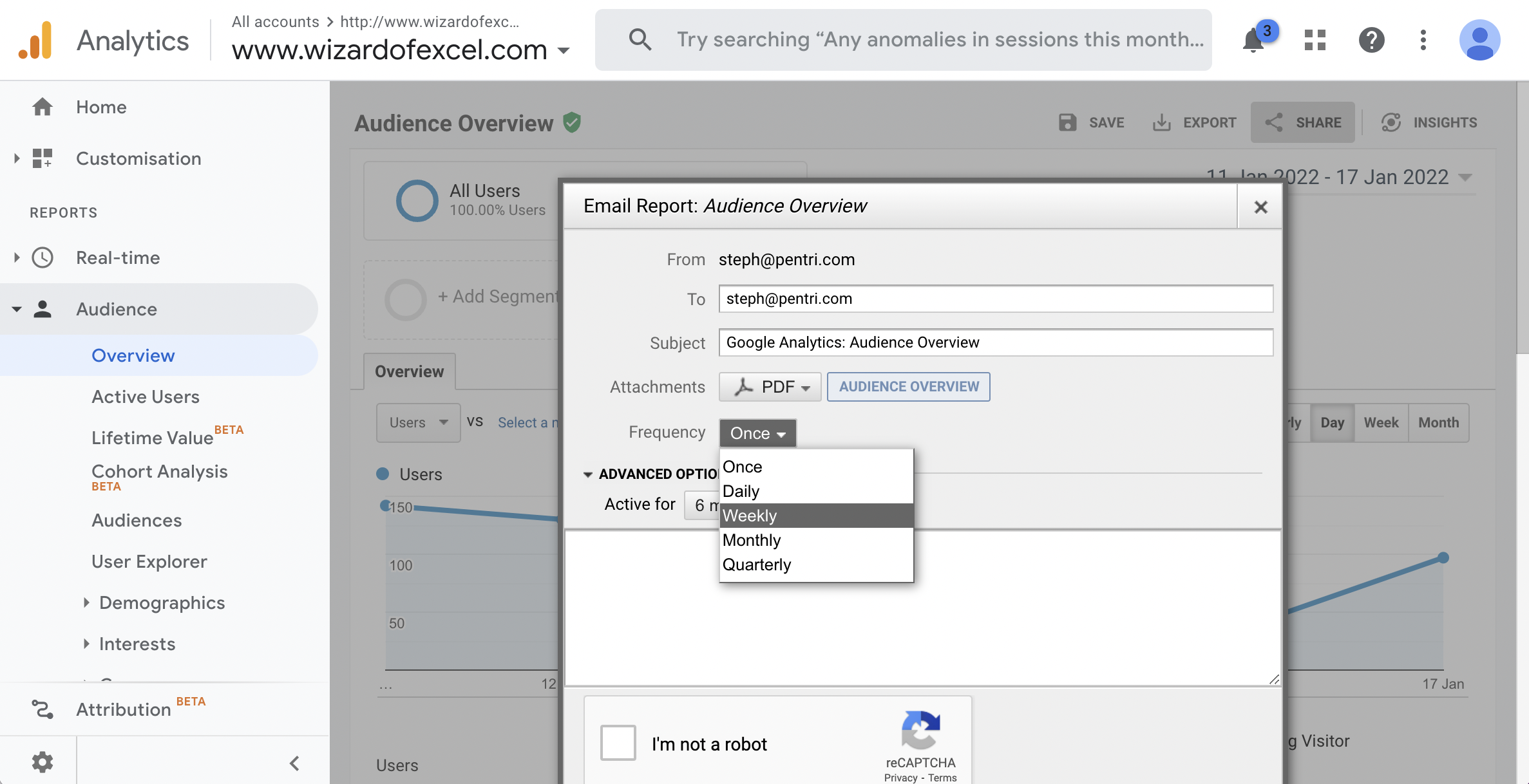Viewport: 1529px width, 784px height.
Task: Click the To email input field
Action: 996,299
